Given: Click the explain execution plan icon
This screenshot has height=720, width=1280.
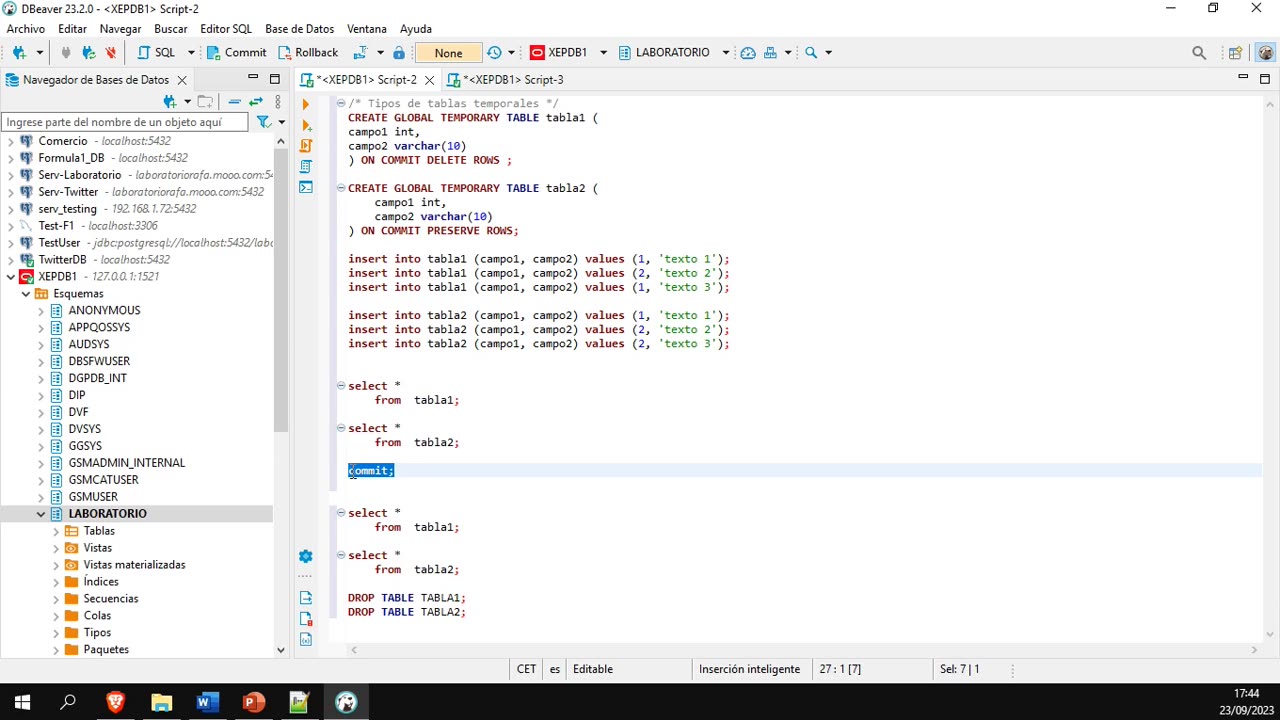Looking at the screenshot, I should tap(306, 166).
